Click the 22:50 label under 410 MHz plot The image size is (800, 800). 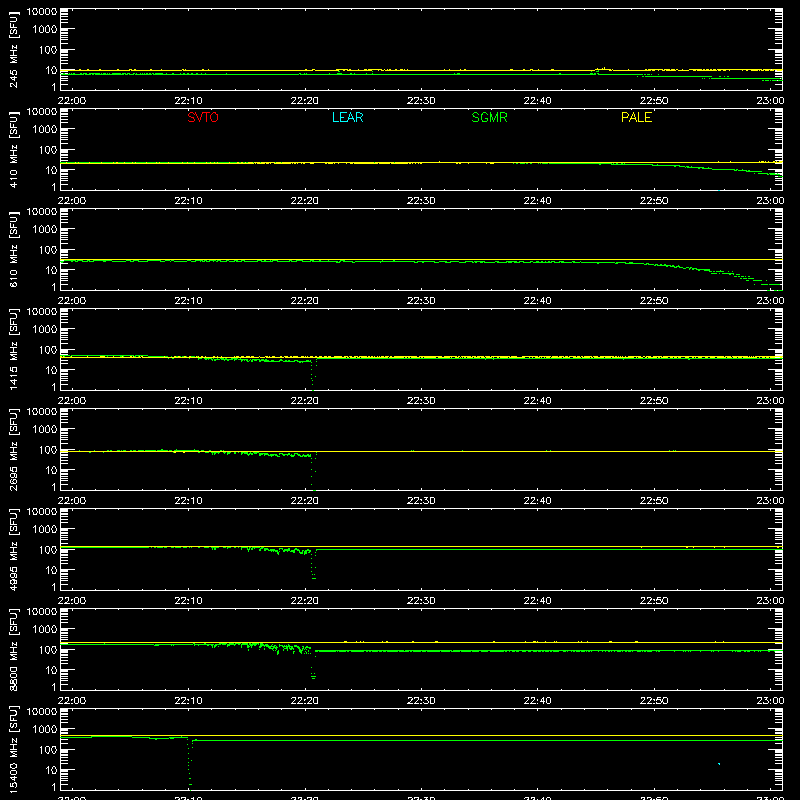(654, 201)
